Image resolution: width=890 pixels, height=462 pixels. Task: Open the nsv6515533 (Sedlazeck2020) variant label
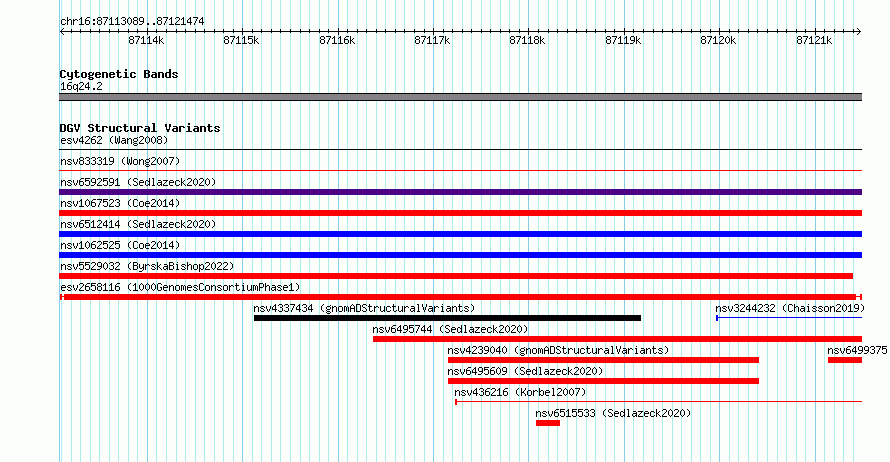pyautogui.click(x=613, y=413)
